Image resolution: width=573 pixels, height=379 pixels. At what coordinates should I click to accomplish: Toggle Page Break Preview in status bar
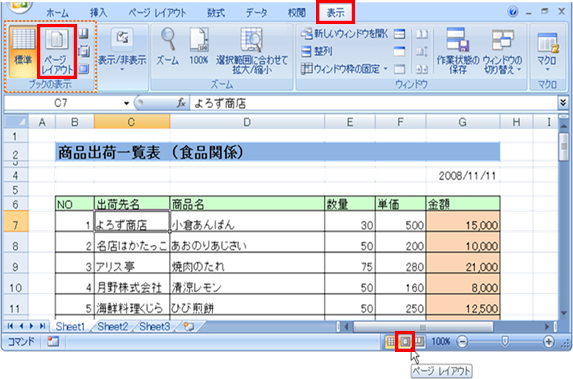419,342
